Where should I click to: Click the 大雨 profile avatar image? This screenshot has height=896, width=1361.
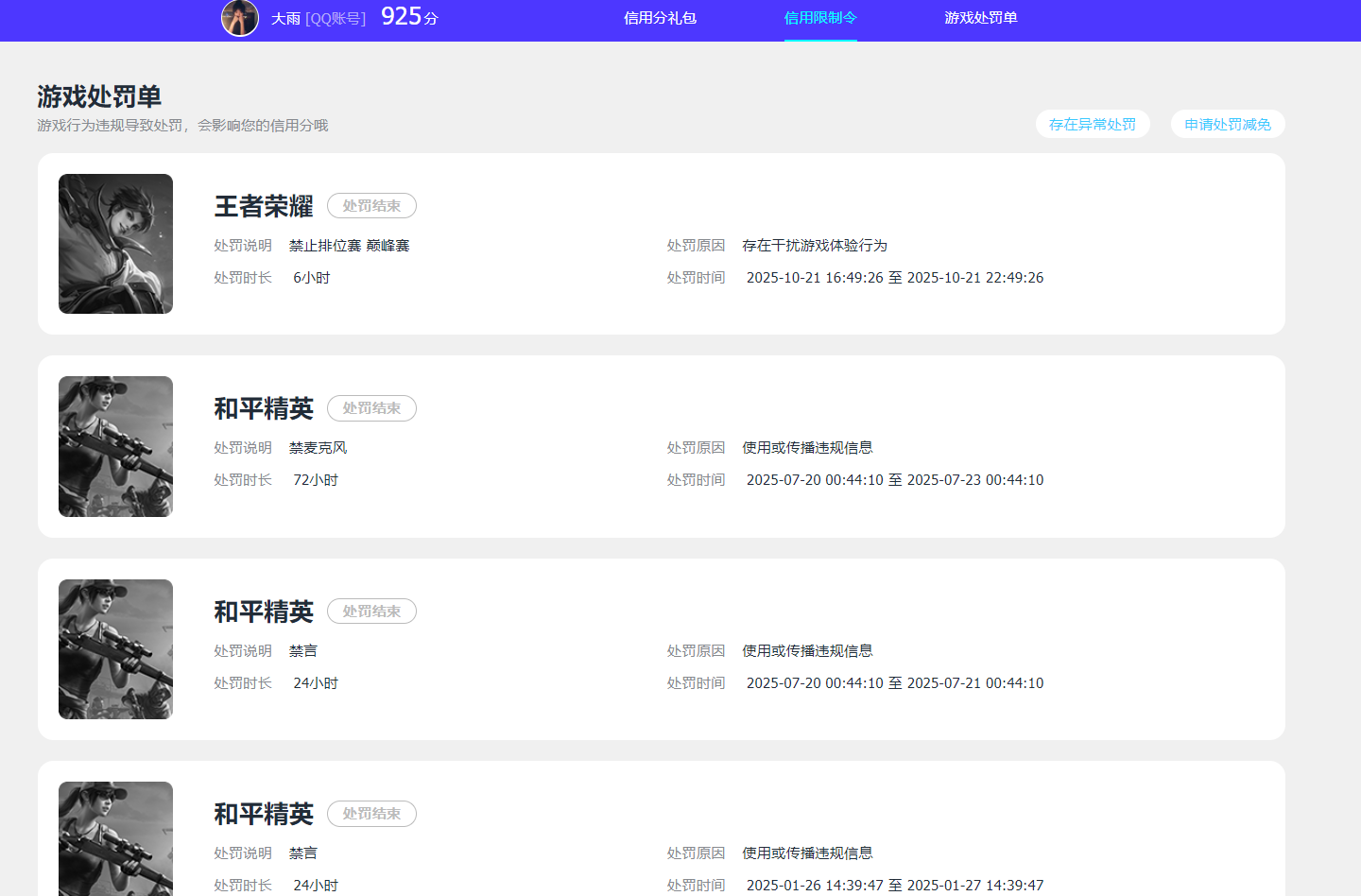tap(240, 19)
